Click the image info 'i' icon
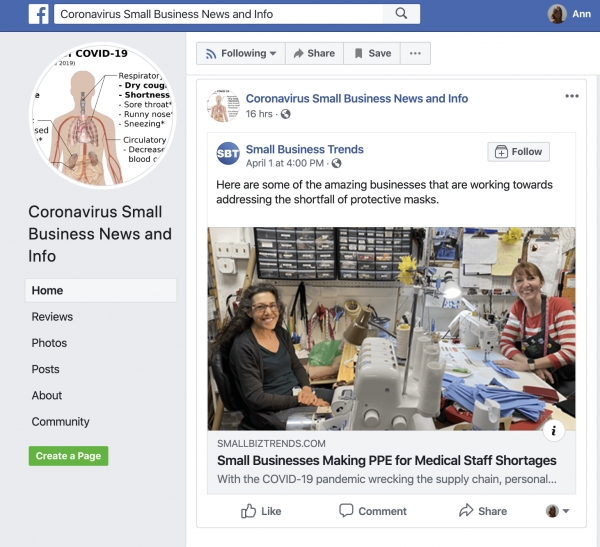This screenshot has width=600, height=547. [553, 431]
